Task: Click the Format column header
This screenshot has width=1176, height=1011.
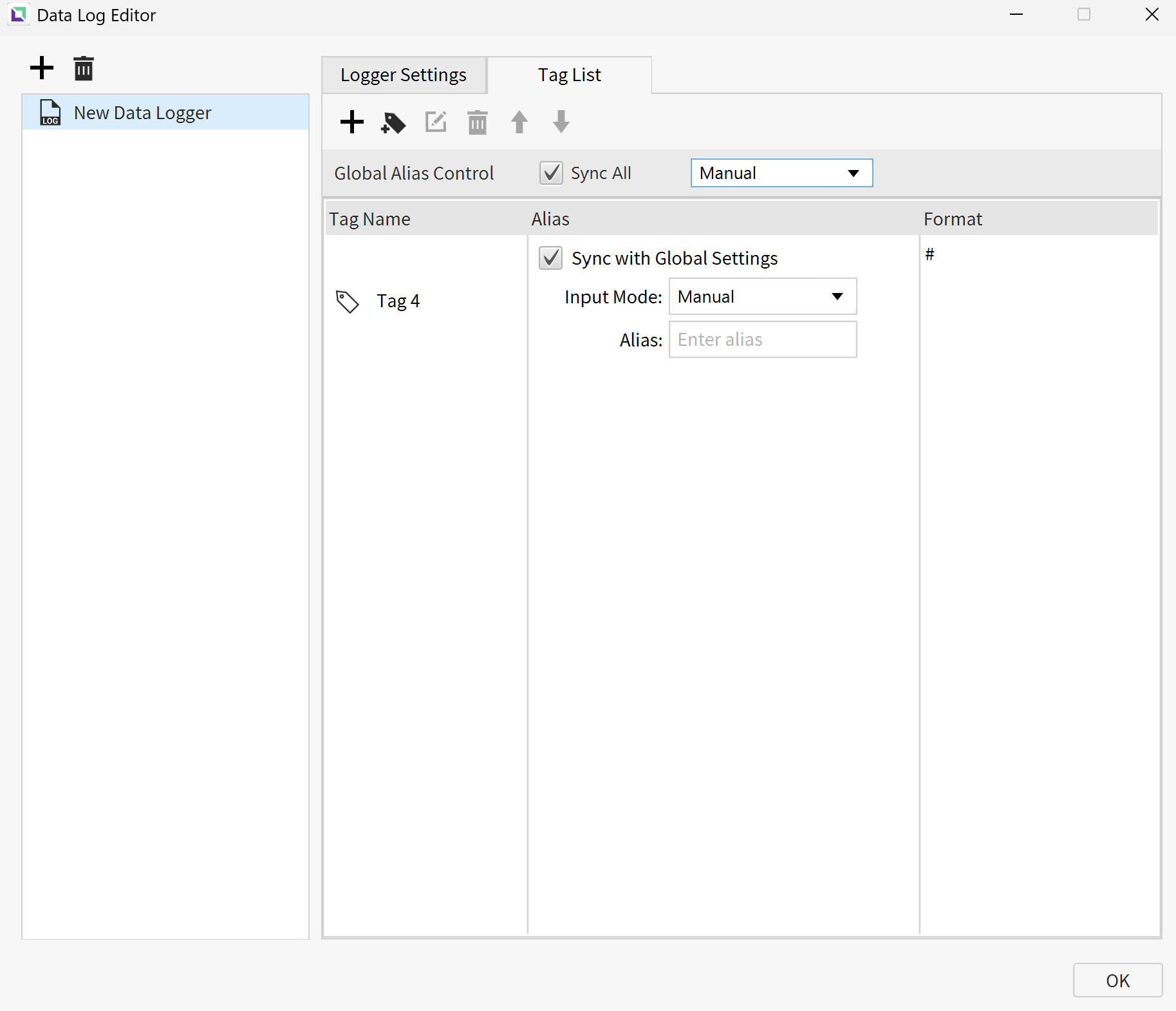Action: tap(1040, 219)
